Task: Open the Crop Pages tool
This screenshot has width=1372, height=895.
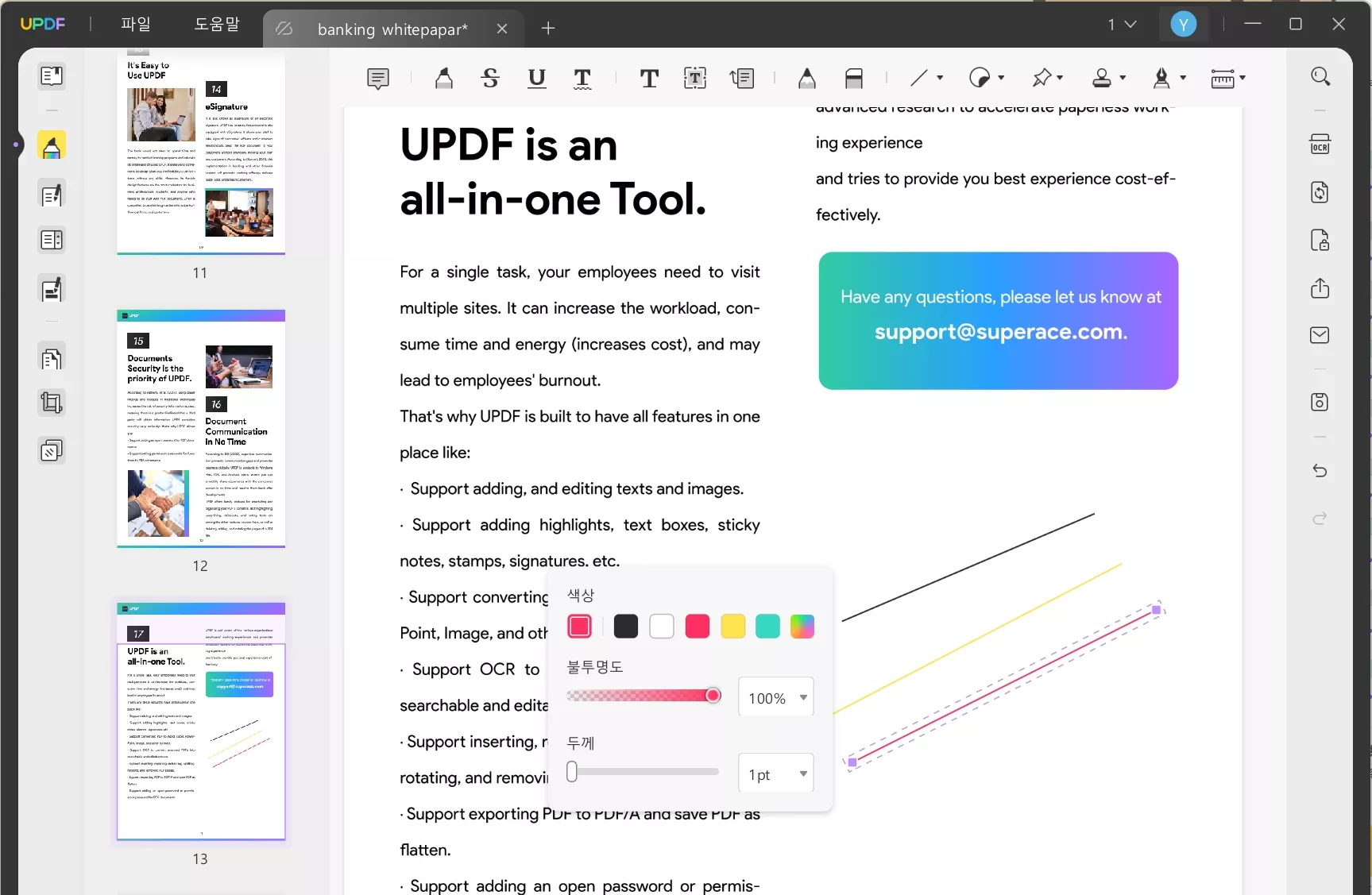Action: point(52,403)
